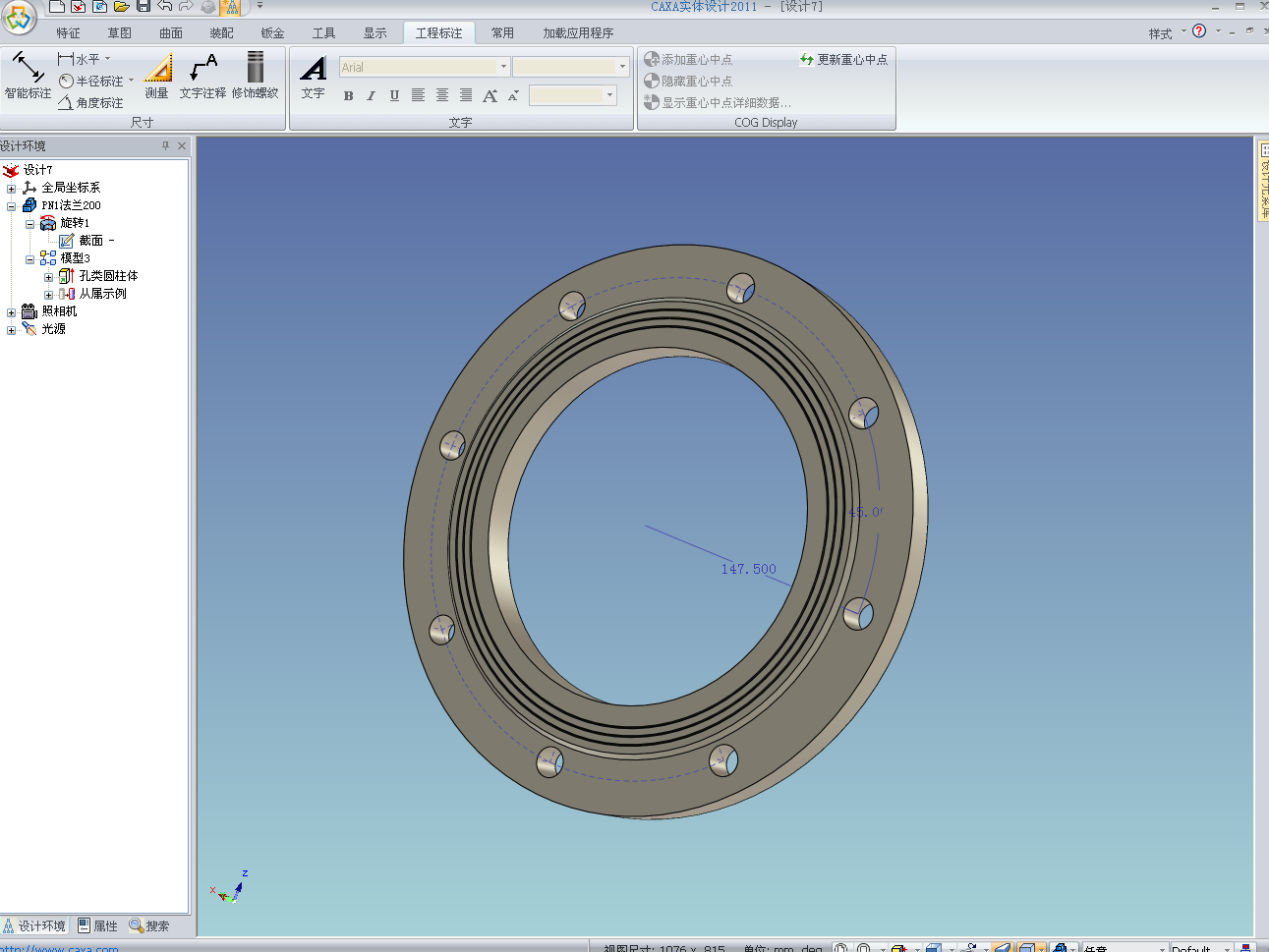1269x952 pixels.
Task: Open the 样式 style menu
Action: pyautogui.click(x=1167, y=33)
